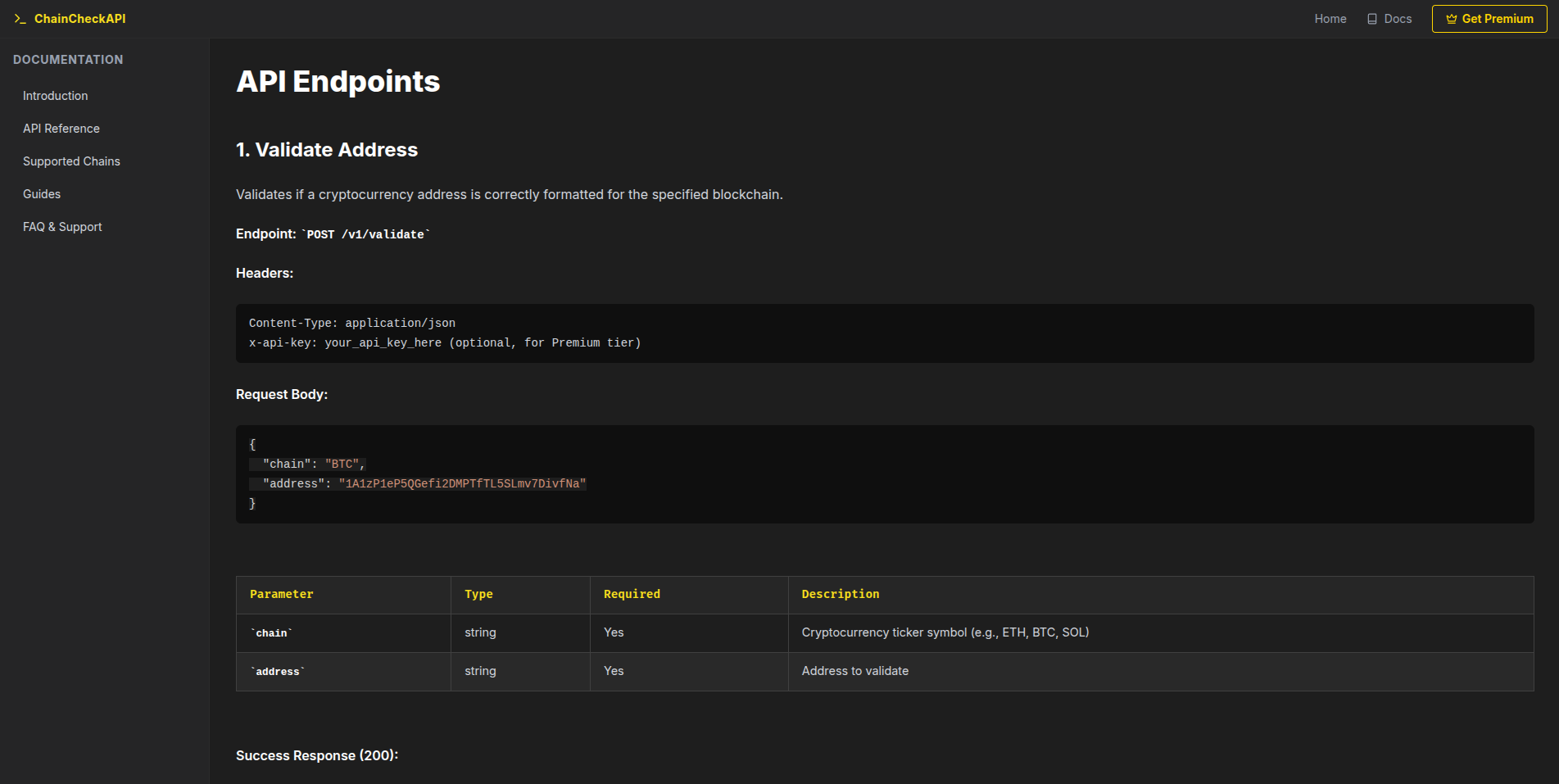
Task: Click the DOCUMENTATION sidebar heading
Action: point(68,59)
